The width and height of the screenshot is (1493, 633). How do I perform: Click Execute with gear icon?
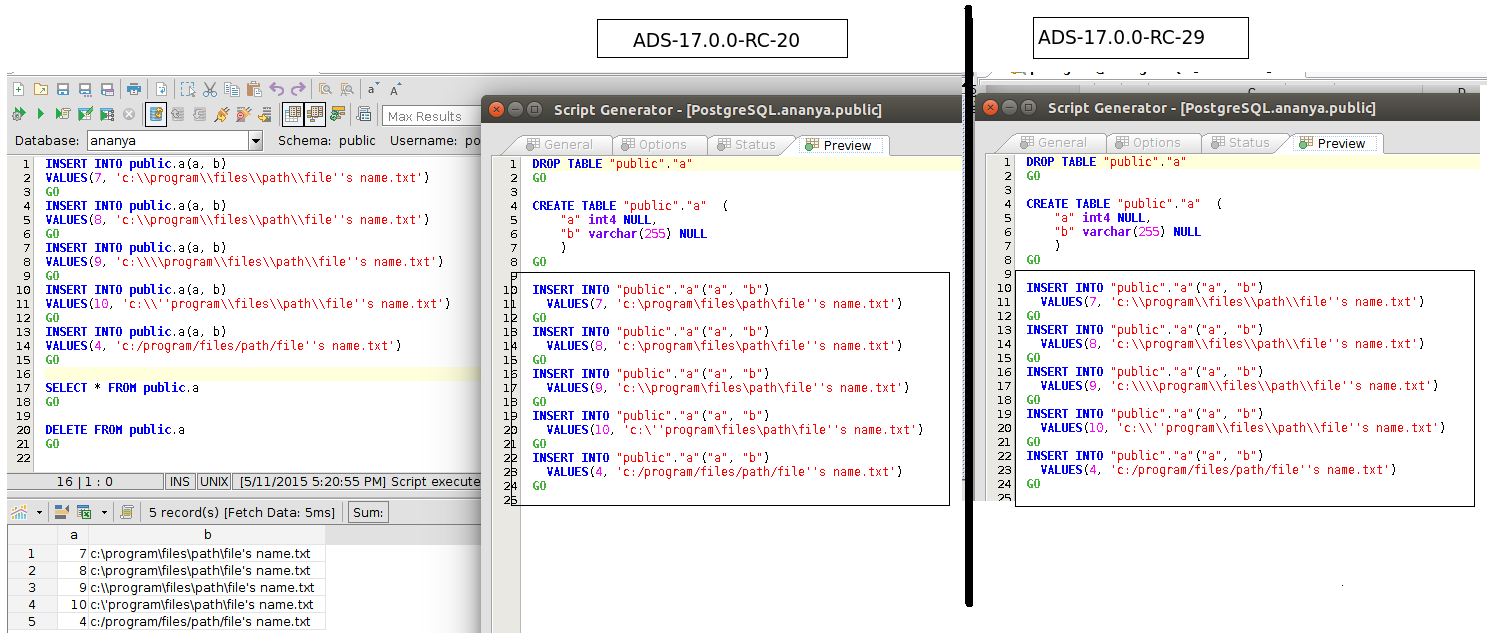(19, 114)
